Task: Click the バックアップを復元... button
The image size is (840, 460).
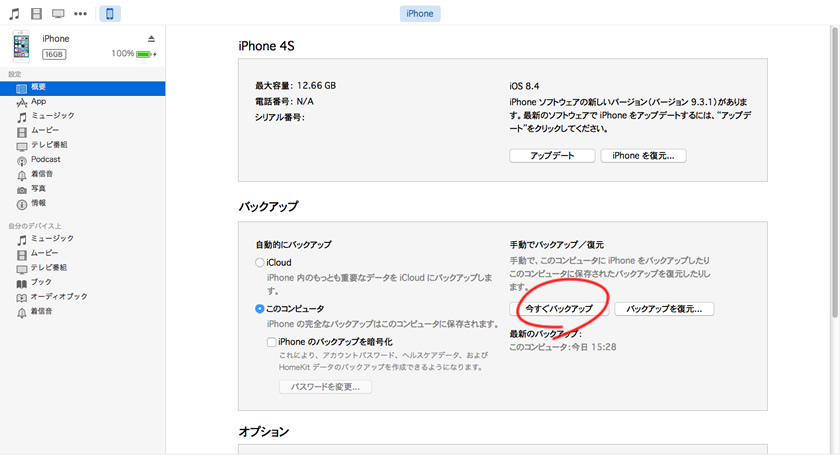Action: 664,309
